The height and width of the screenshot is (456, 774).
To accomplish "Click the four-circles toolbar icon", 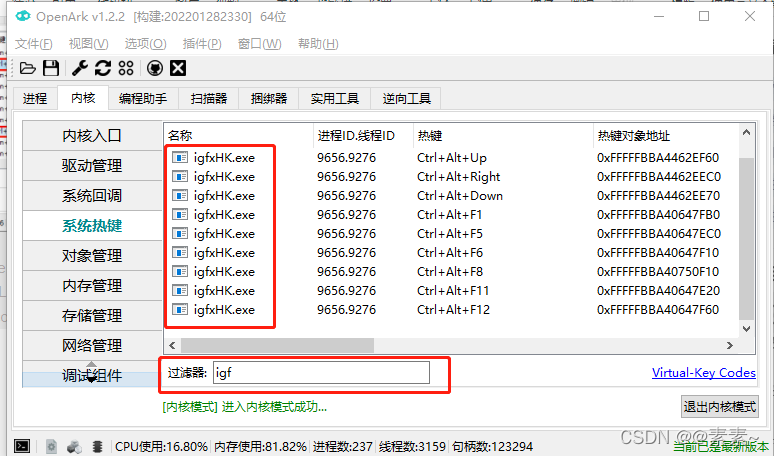I will click(x=126, y=68).
